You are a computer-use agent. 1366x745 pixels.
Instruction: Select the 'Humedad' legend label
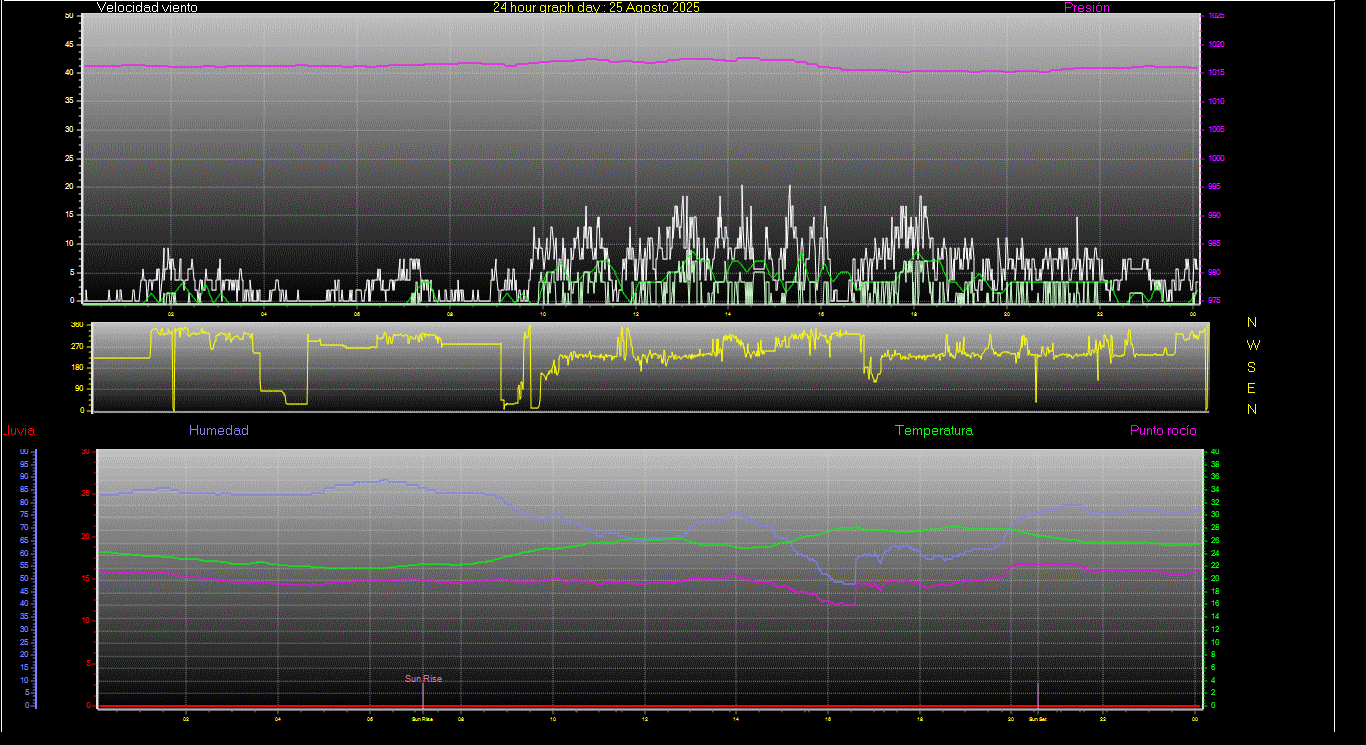(219, 431)
